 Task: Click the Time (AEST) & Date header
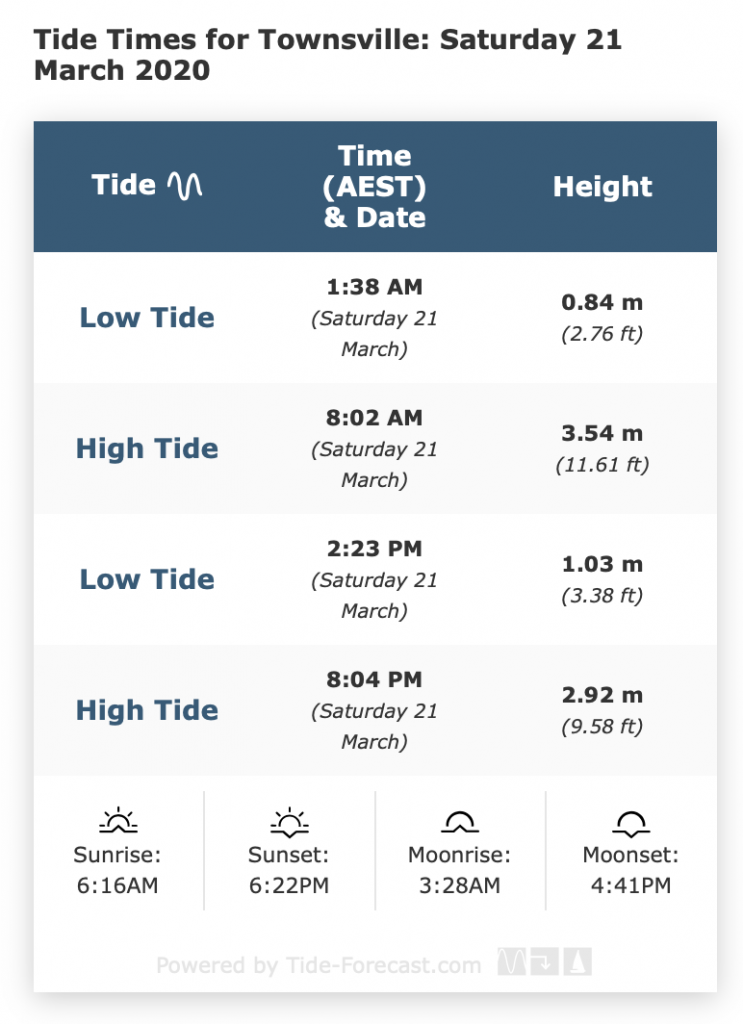(x=375, y=186)
